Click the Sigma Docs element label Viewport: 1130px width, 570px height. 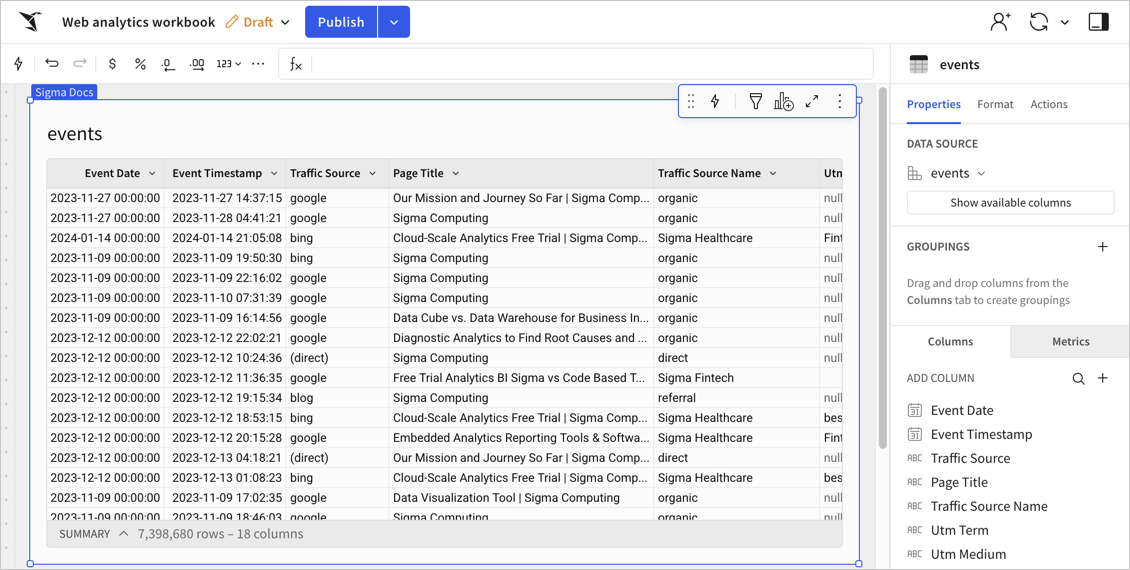tap(64, 92)
